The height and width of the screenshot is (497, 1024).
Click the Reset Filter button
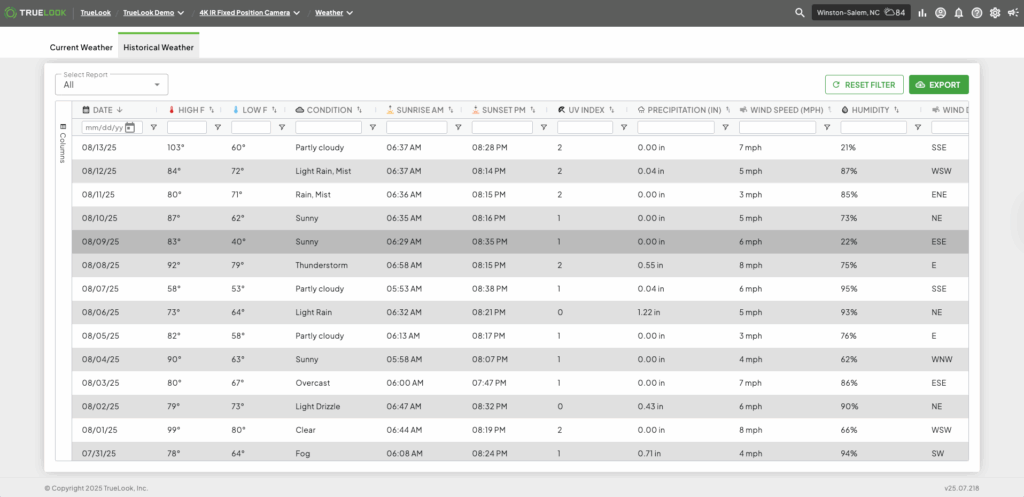click(865, 85)
